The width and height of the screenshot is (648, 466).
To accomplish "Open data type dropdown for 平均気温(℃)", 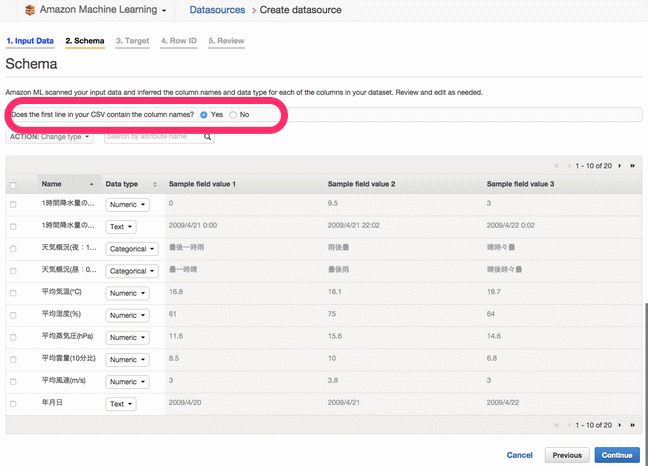I will (x=127, y=293).
